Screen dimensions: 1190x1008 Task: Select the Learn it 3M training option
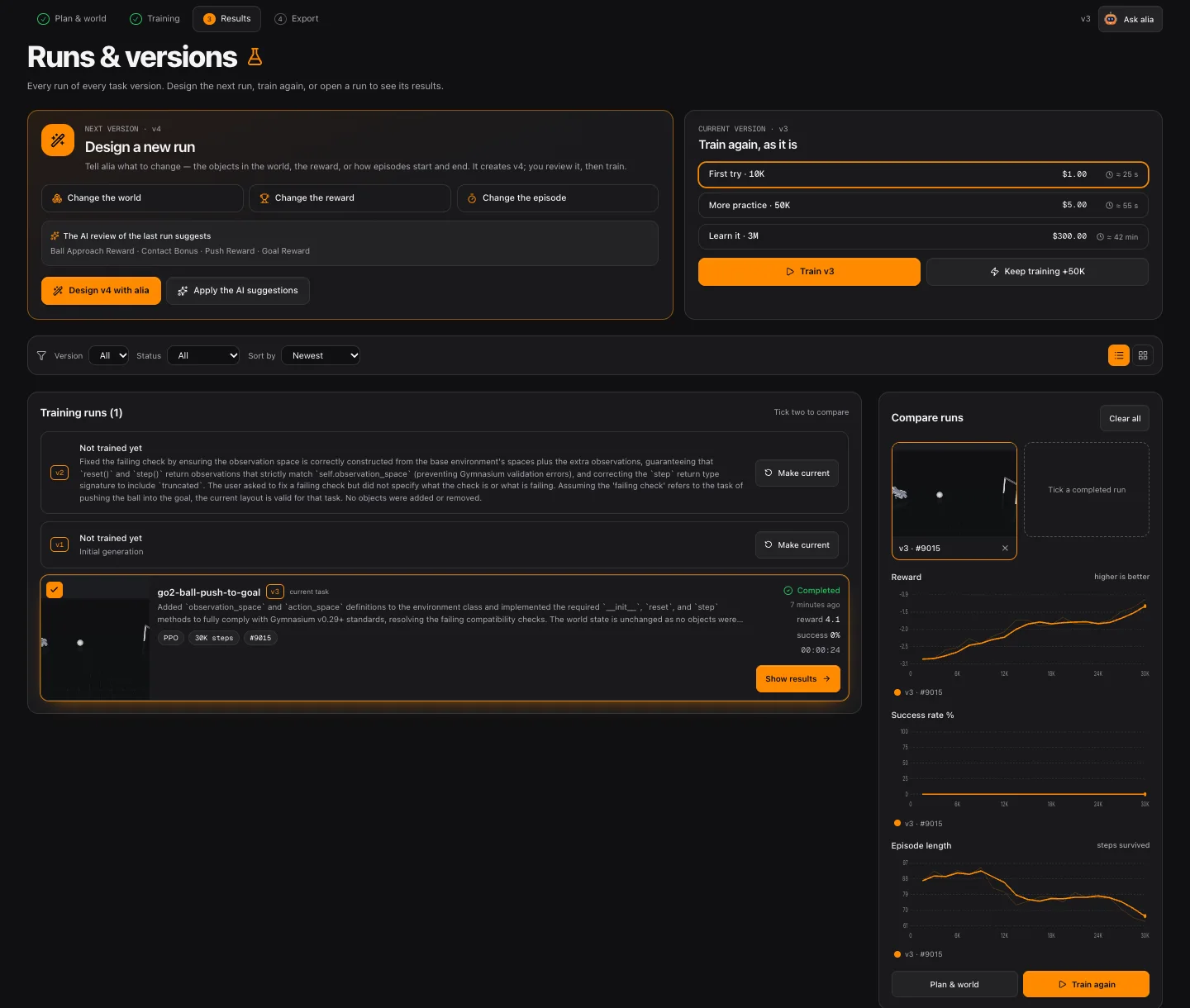click(923, 236)
